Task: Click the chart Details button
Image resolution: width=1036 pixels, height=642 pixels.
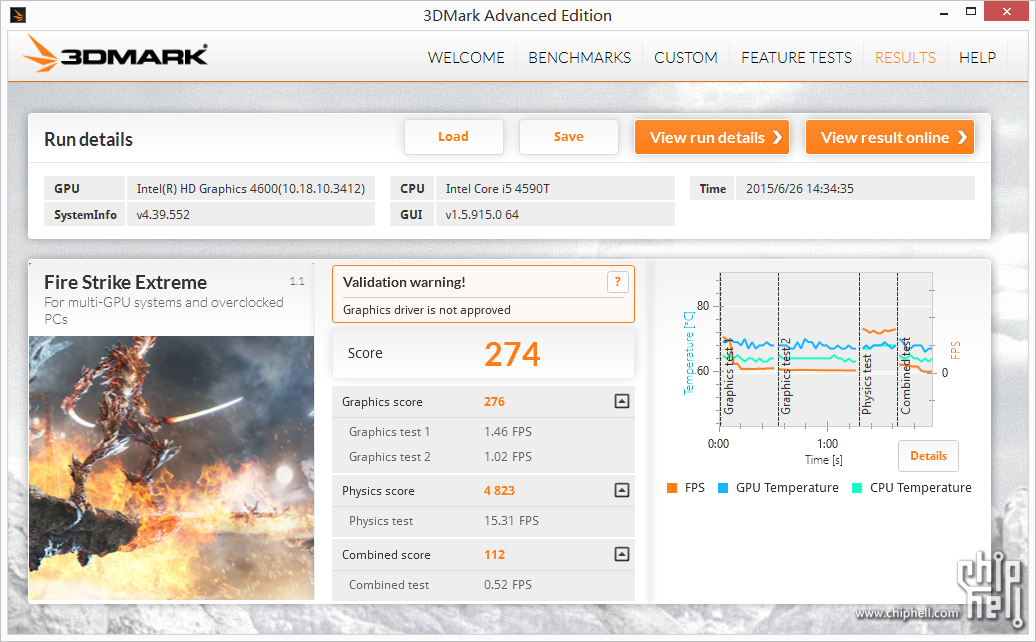Action: coord(928,456)
